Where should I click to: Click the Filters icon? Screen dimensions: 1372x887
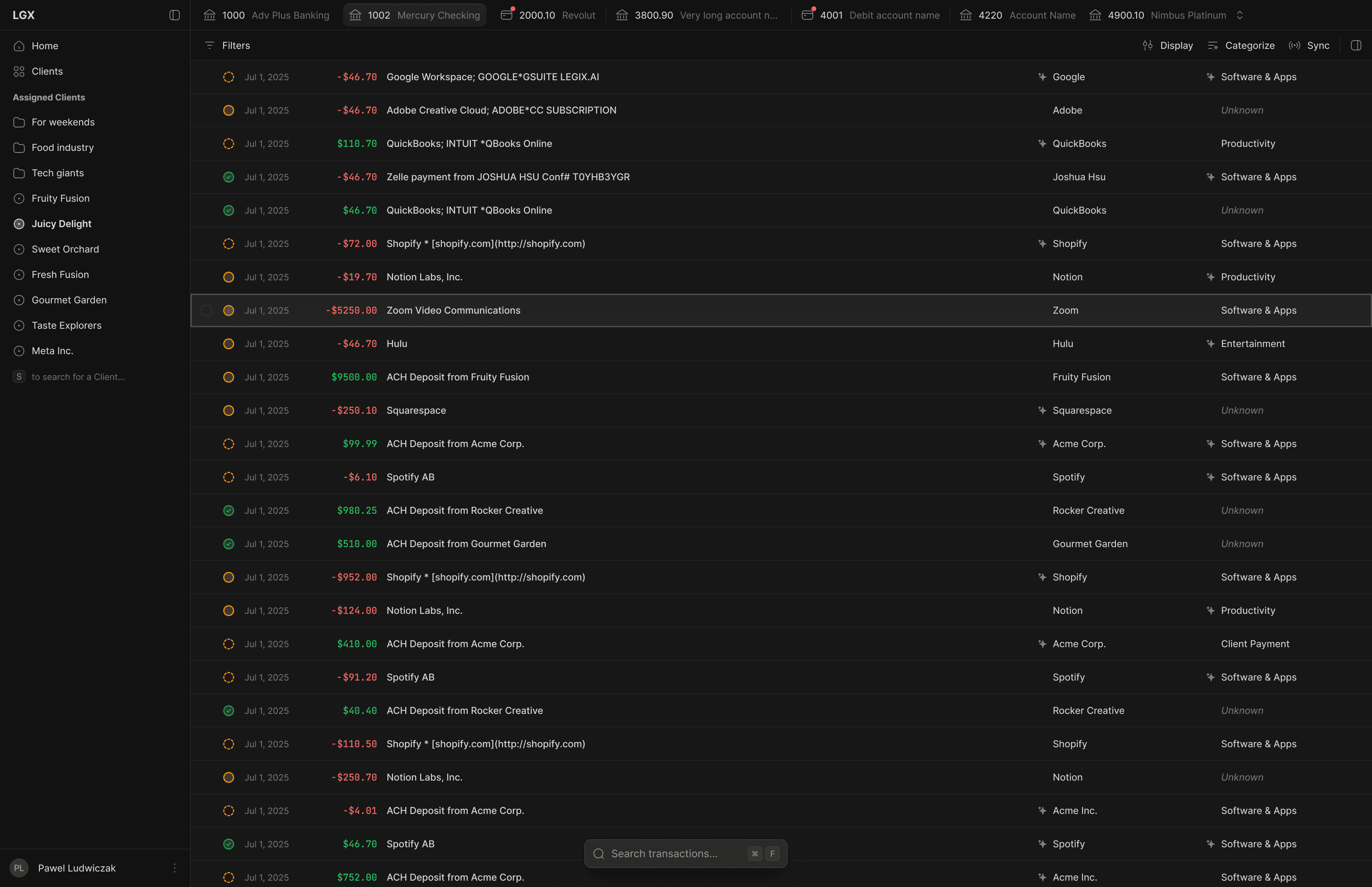[x=210, y=46]
